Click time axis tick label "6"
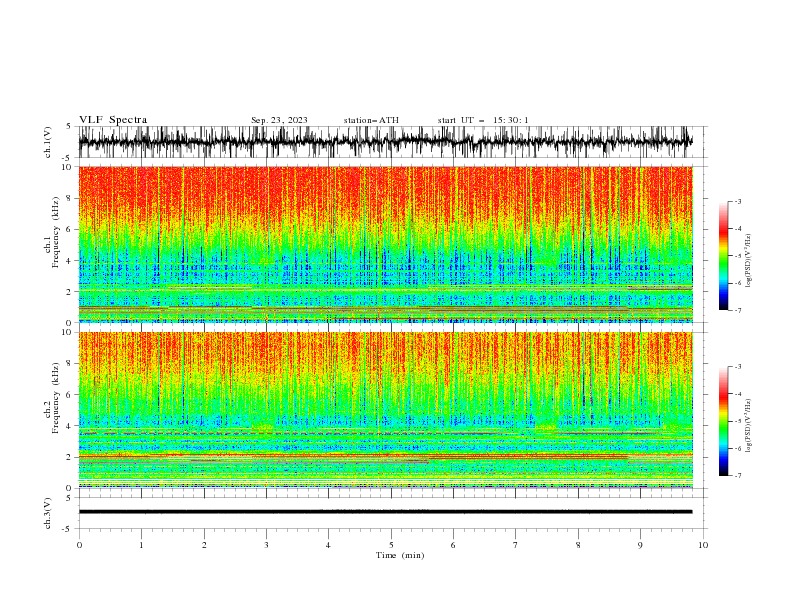The image size is (792, 612). (453, 545)
